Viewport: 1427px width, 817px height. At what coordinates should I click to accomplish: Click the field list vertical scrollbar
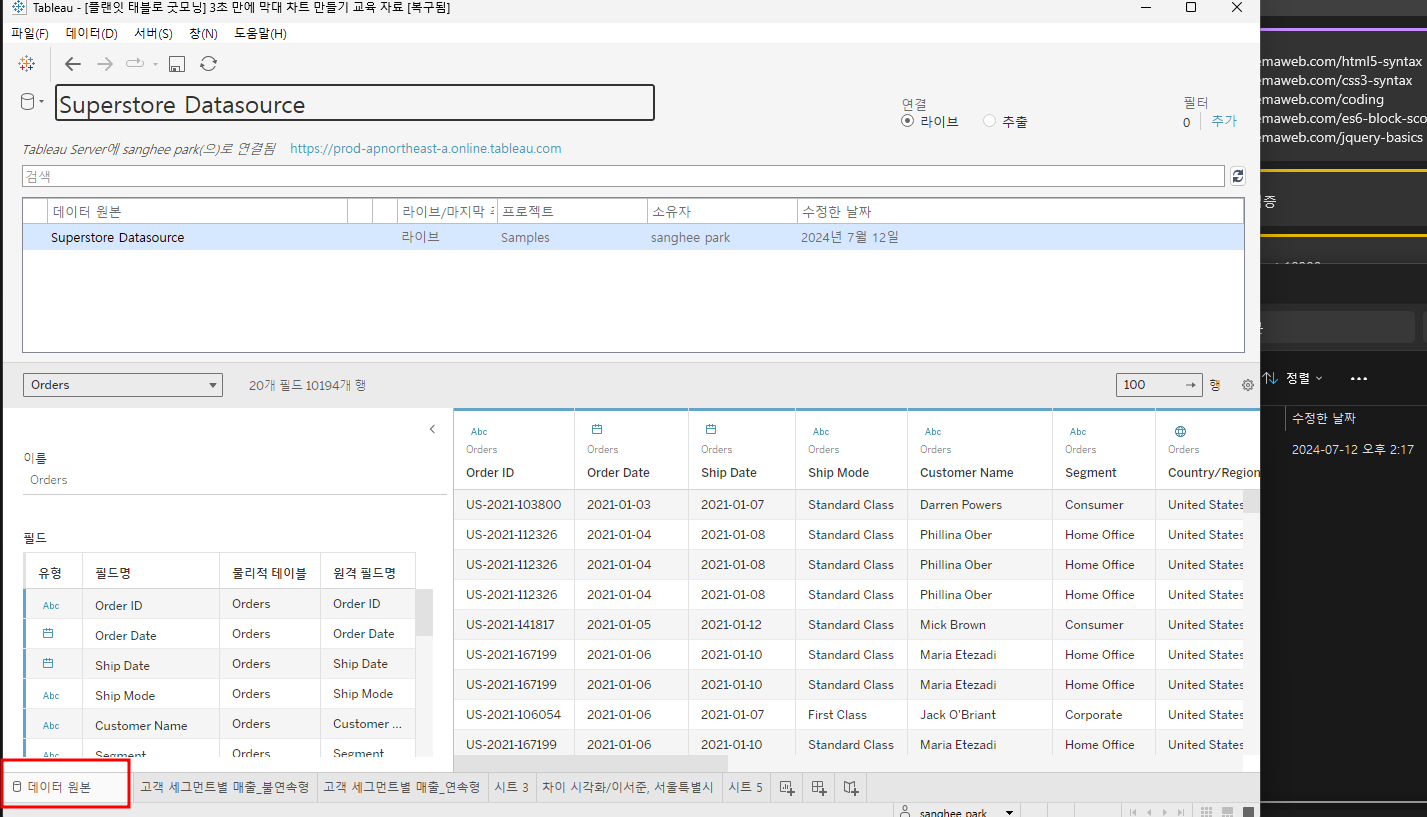(424, 612)
